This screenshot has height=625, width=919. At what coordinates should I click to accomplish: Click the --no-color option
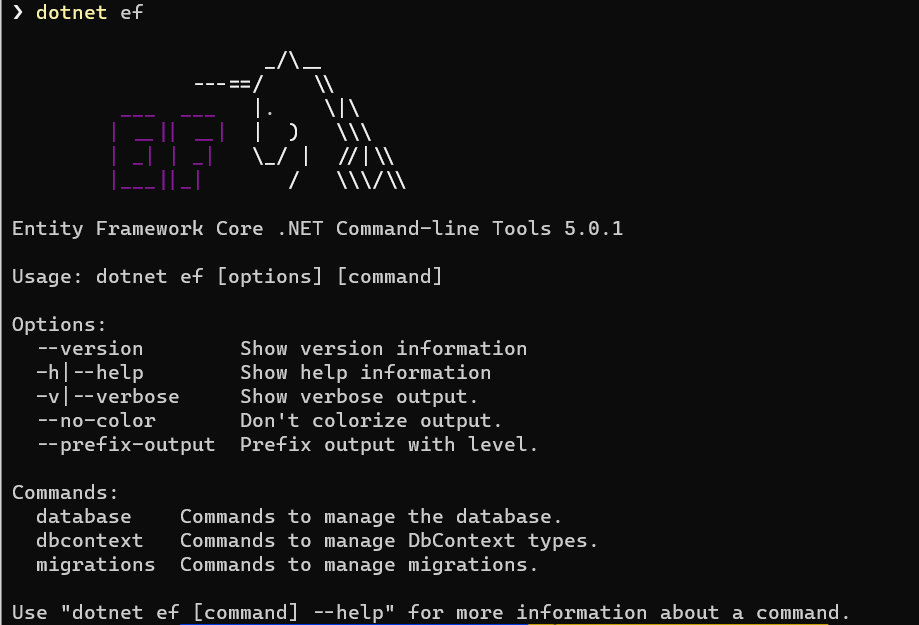pos(95,421)
